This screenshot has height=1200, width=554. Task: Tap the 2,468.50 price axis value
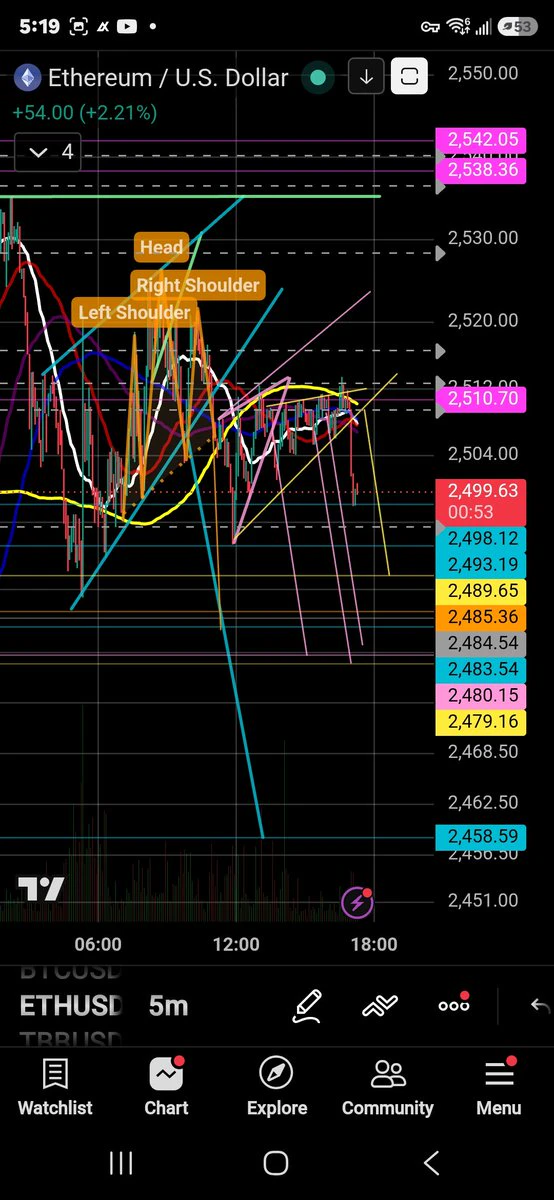click(483, 751)
